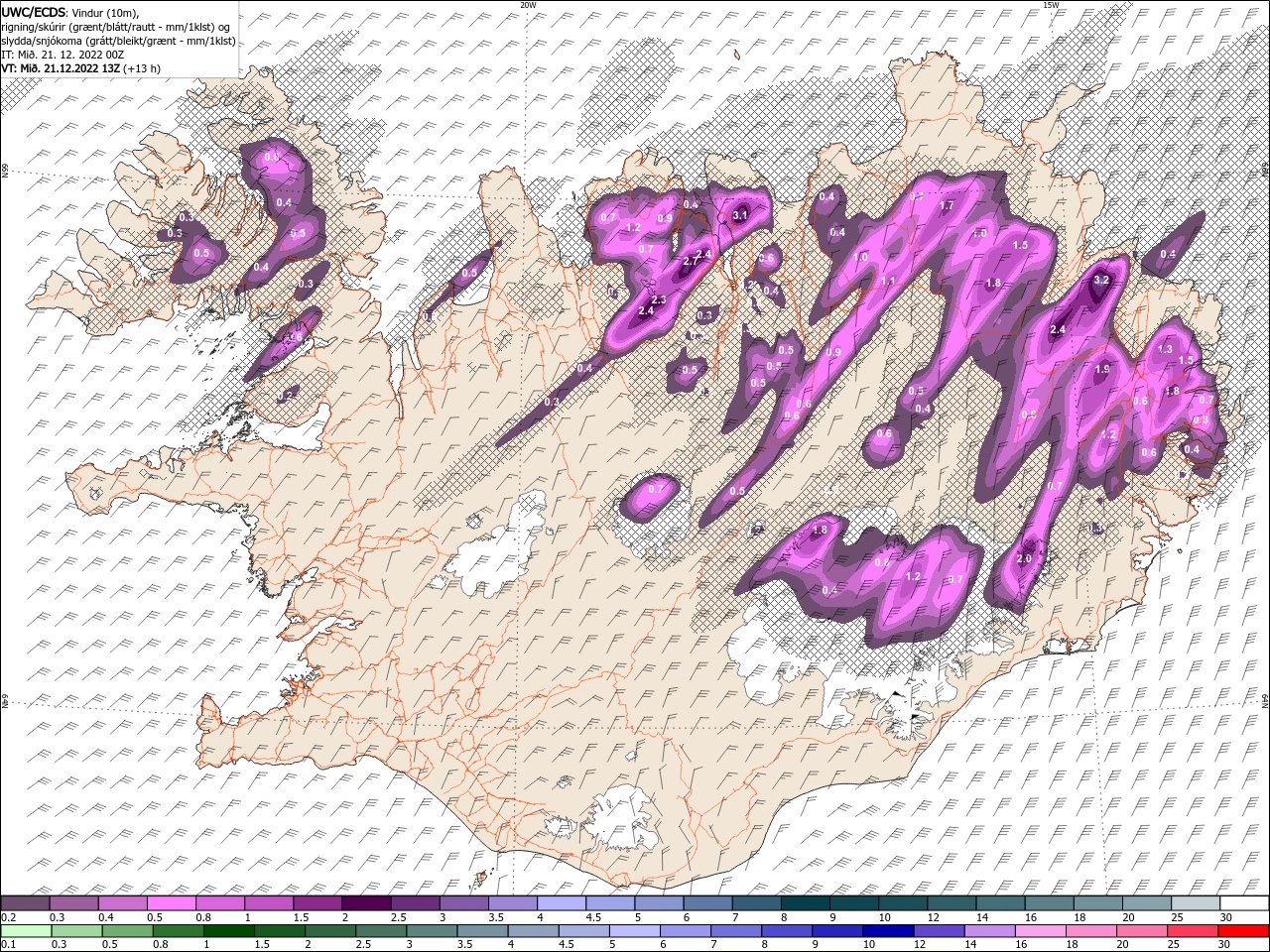The height and width of the screenshot is (952, 1270).
Task: Click the '3.1' snowfall value on map
Action: pyautogui.click(x=740, y=214)
